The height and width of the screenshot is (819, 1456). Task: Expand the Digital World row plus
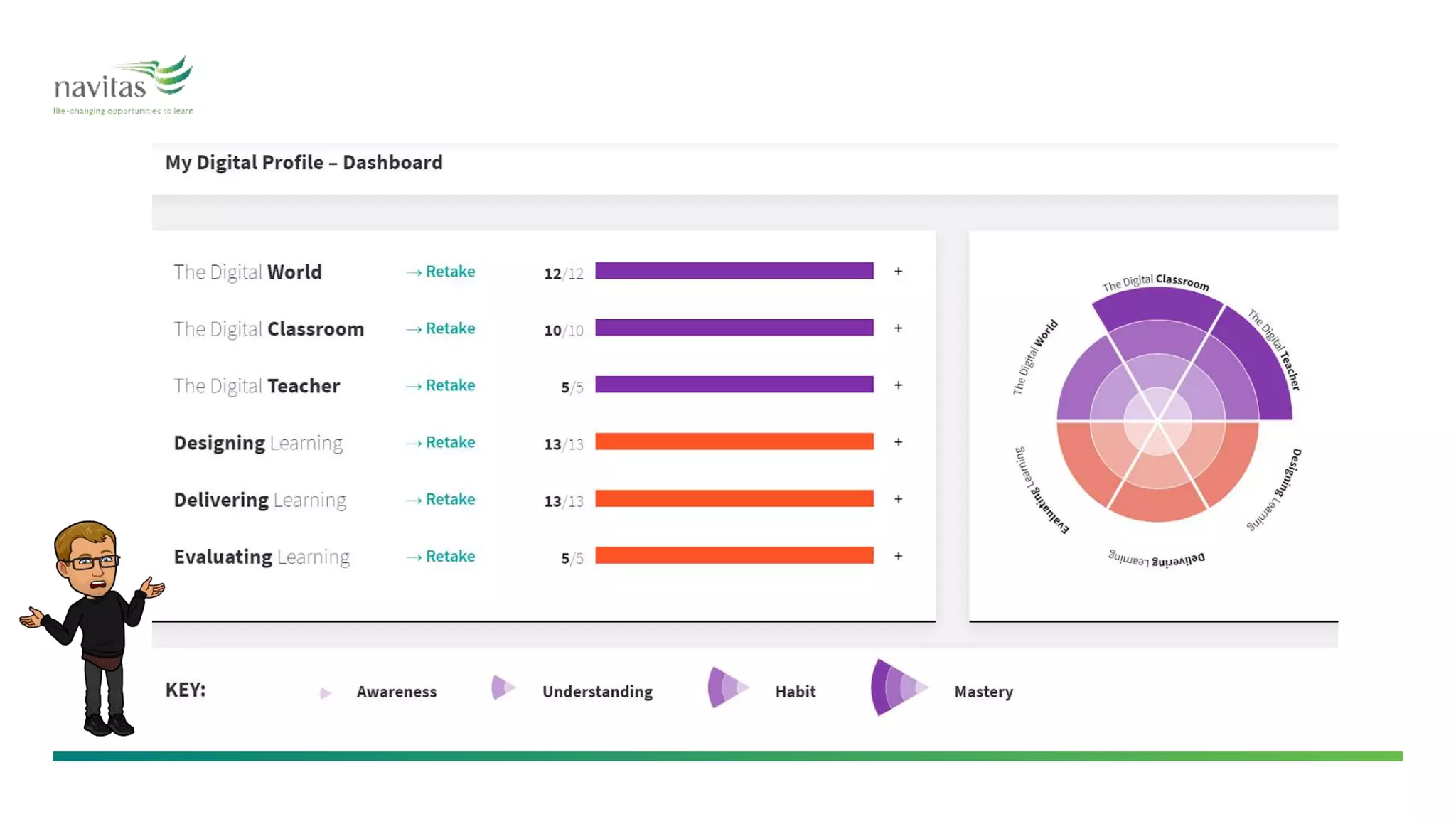click(x=899, y=272)
